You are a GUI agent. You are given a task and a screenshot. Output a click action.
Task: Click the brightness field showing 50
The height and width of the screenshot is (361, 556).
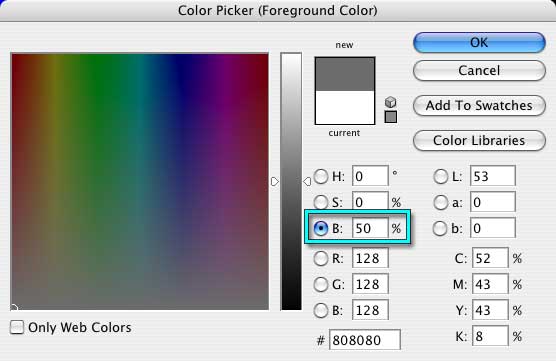coord(370,228)
